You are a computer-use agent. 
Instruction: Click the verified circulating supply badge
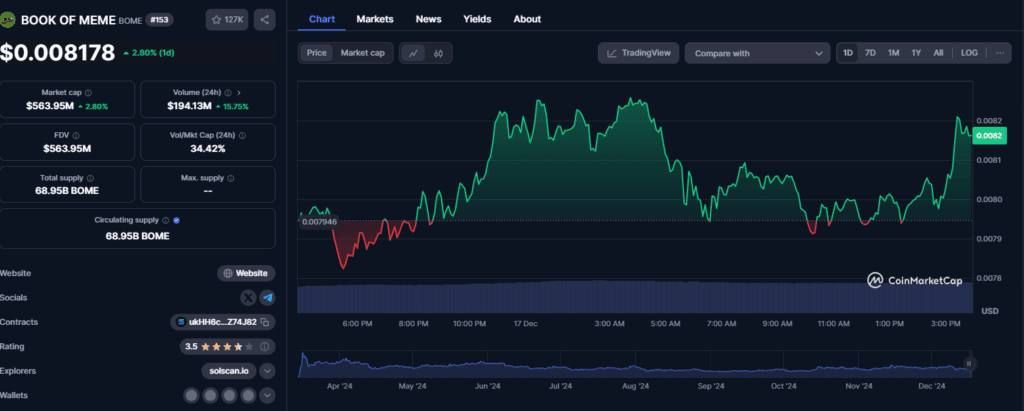click(176, 220)
